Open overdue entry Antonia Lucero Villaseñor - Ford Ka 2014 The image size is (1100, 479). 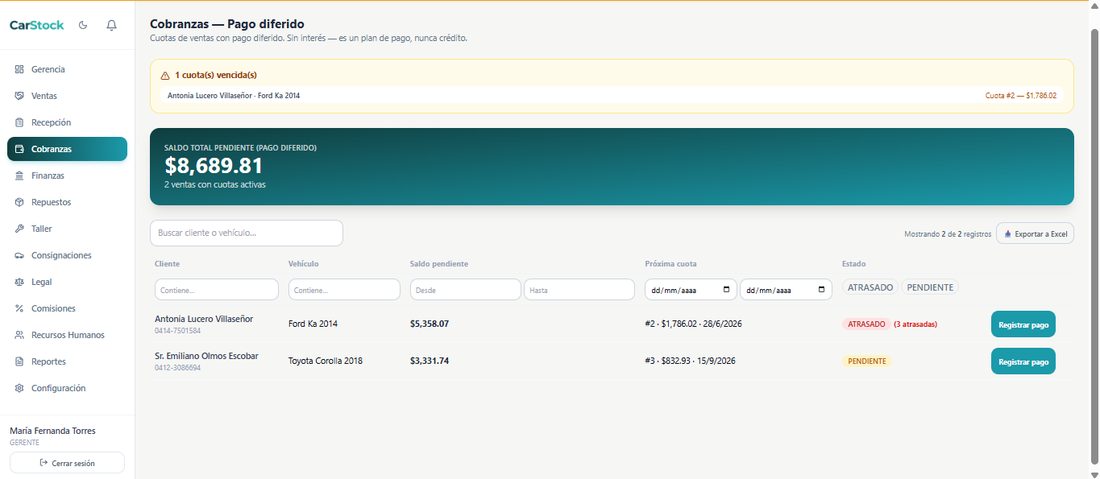pyautogui.click(x=611, y=95)
